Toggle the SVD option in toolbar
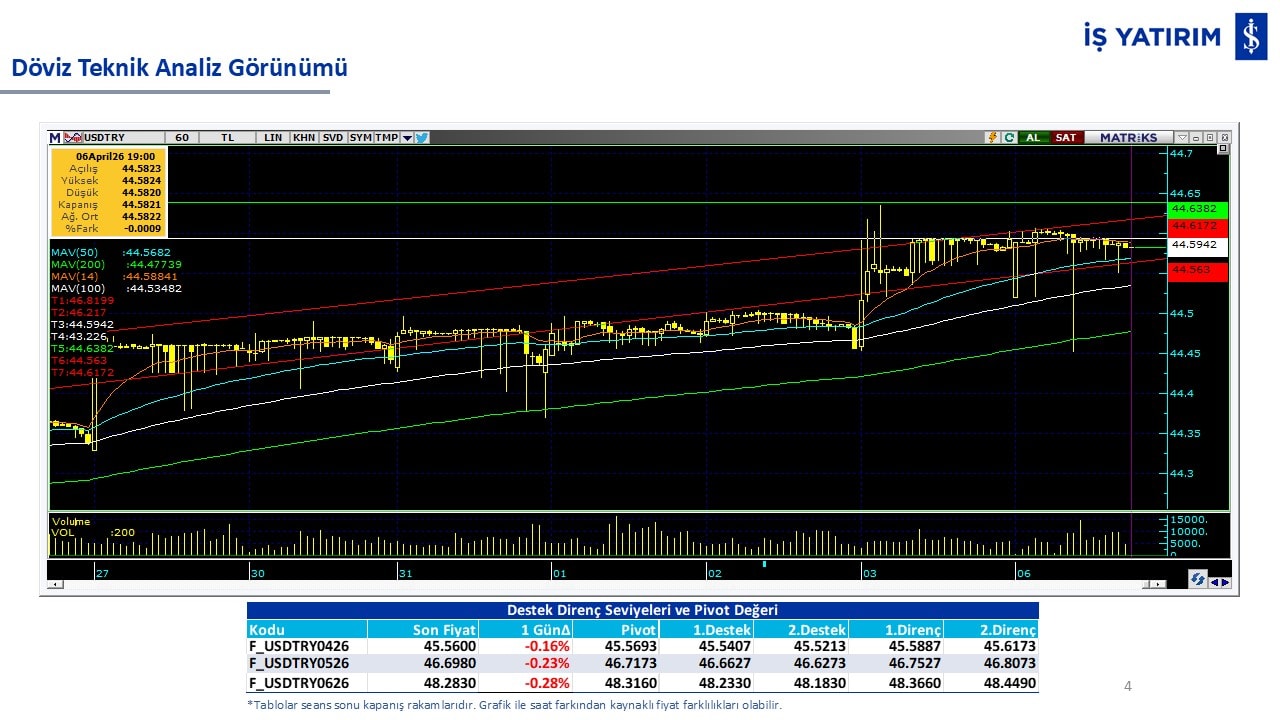 click(x=333, y=138)
